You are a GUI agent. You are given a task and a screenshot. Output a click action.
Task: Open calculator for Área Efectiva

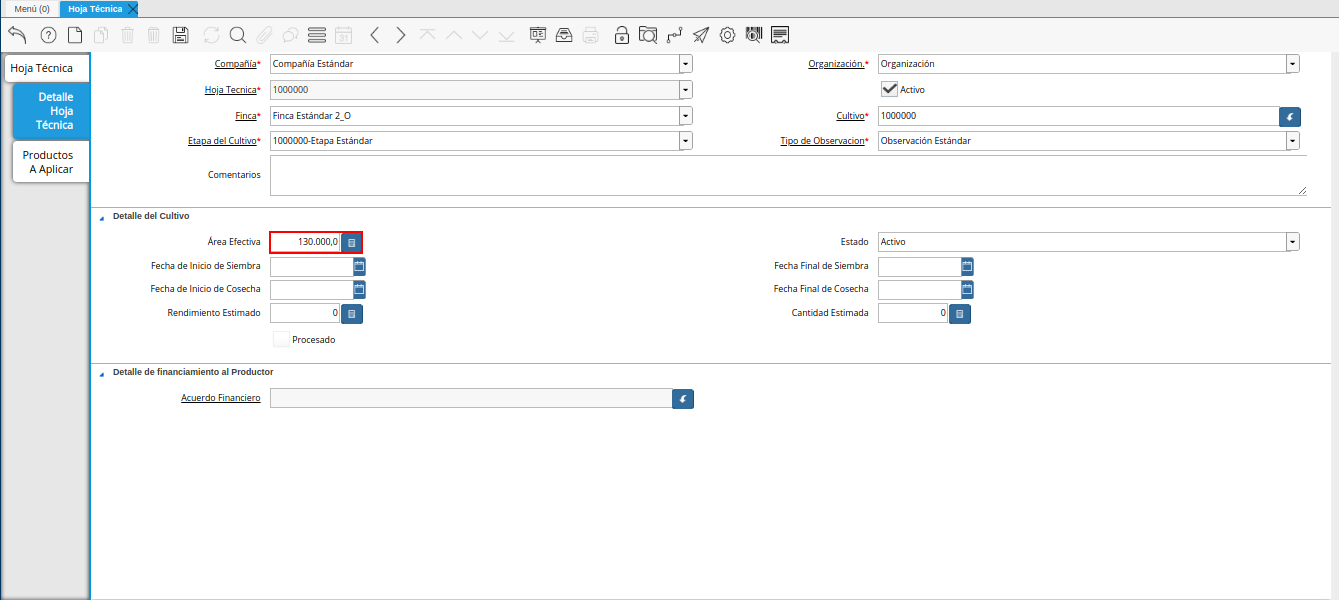click(351, 242)
